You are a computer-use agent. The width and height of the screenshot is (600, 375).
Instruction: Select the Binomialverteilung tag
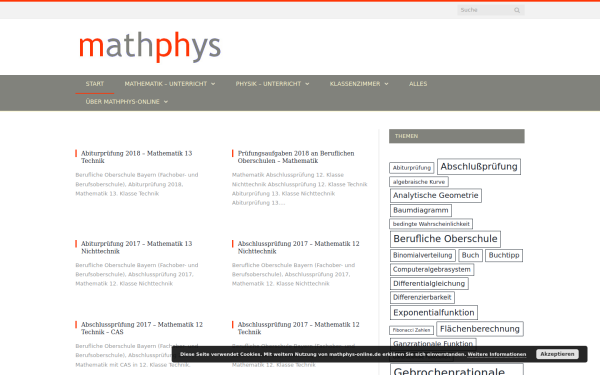(x=422, y=255)
